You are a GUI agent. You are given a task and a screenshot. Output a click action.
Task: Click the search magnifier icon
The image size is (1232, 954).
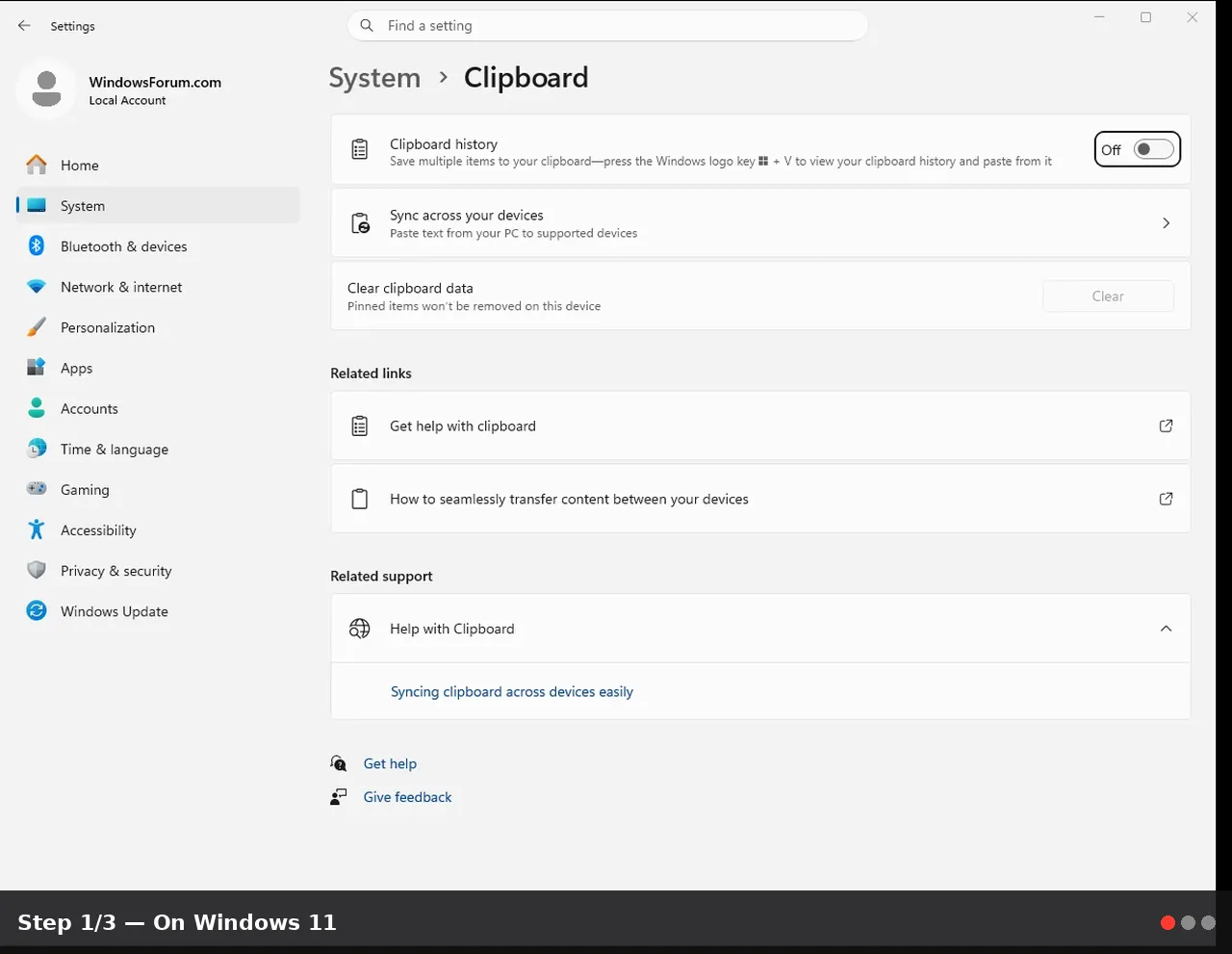[x=367, y=26]
